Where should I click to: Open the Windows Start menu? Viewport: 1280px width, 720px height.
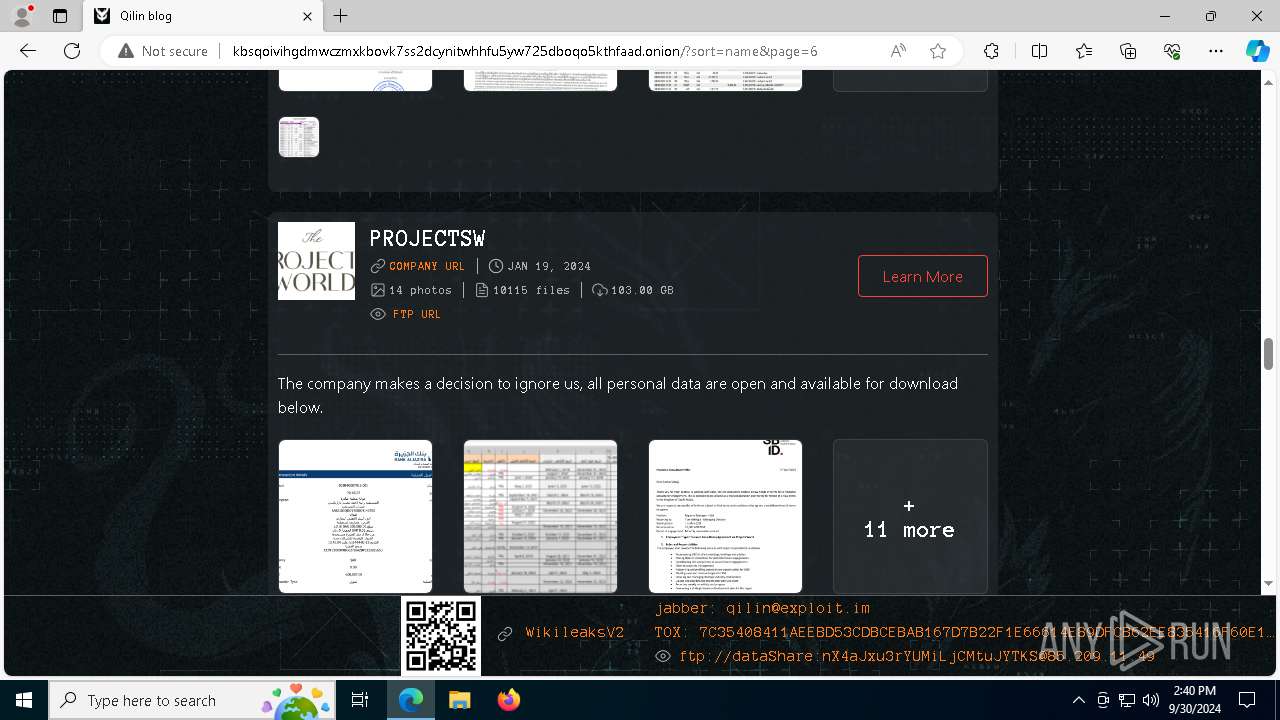pyautogui.click(x=24, y=700)
